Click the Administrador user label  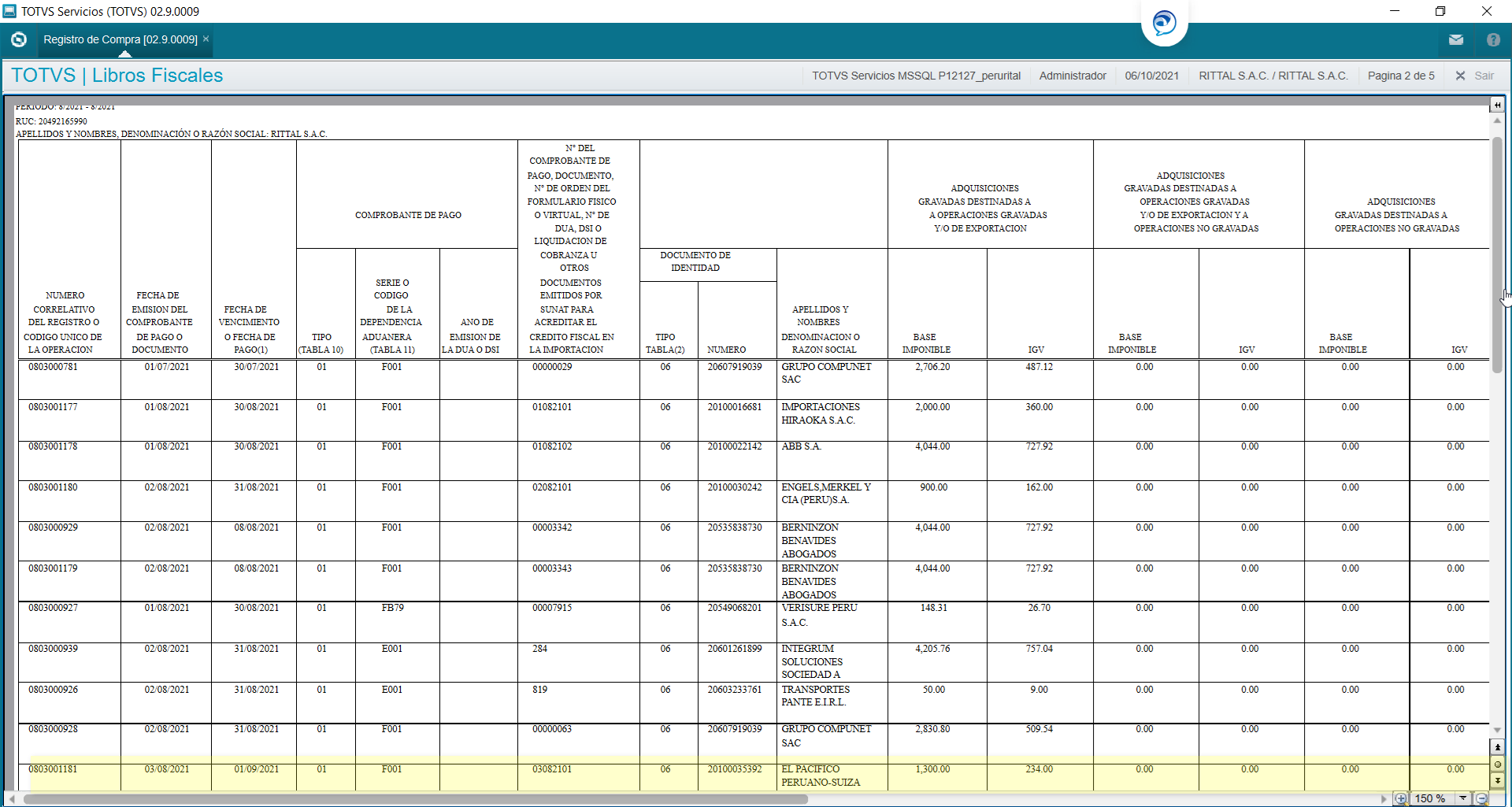1073,76
